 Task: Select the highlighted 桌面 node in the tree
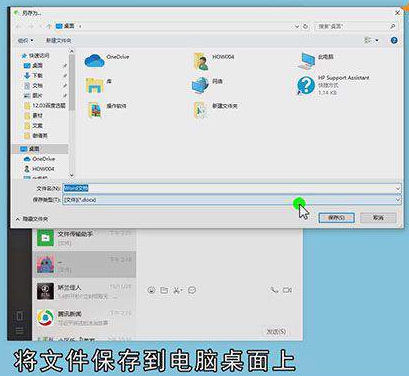40,149
